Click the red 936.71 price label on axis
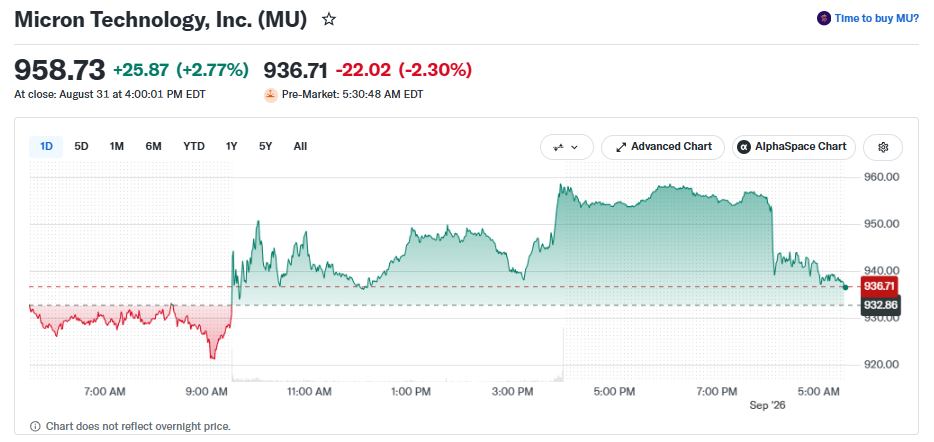Image resolution: width=934 pixels, height=442 pixels. (x=879, y=287)
